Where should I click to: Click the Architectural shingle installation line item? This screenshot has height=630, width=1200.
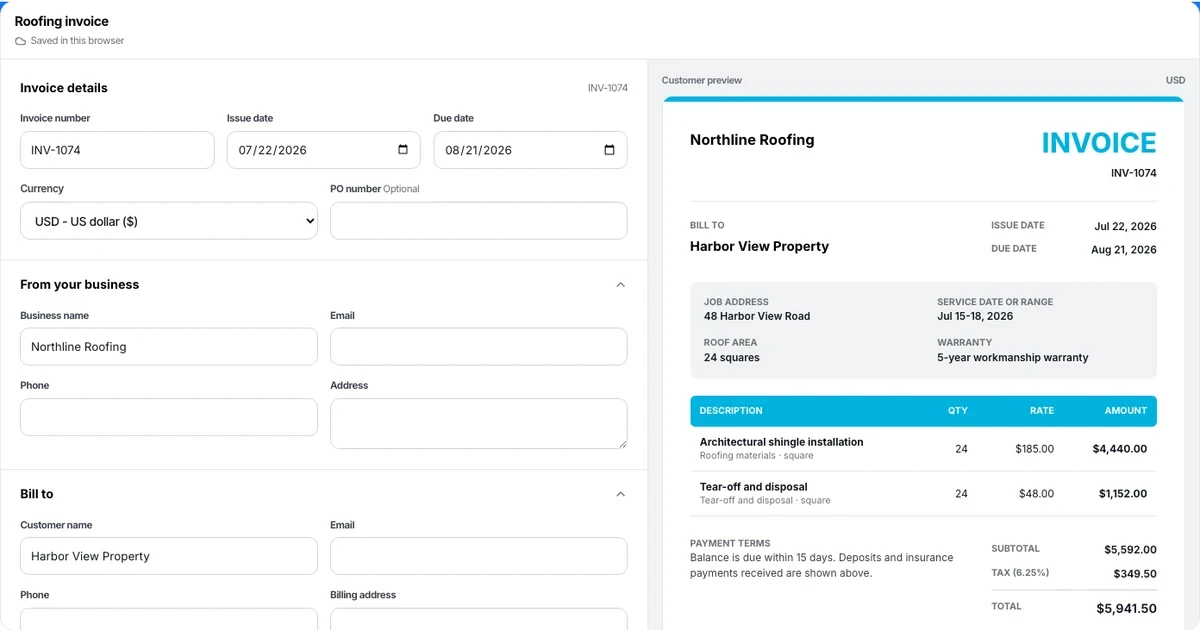click(x=782, y=442)
